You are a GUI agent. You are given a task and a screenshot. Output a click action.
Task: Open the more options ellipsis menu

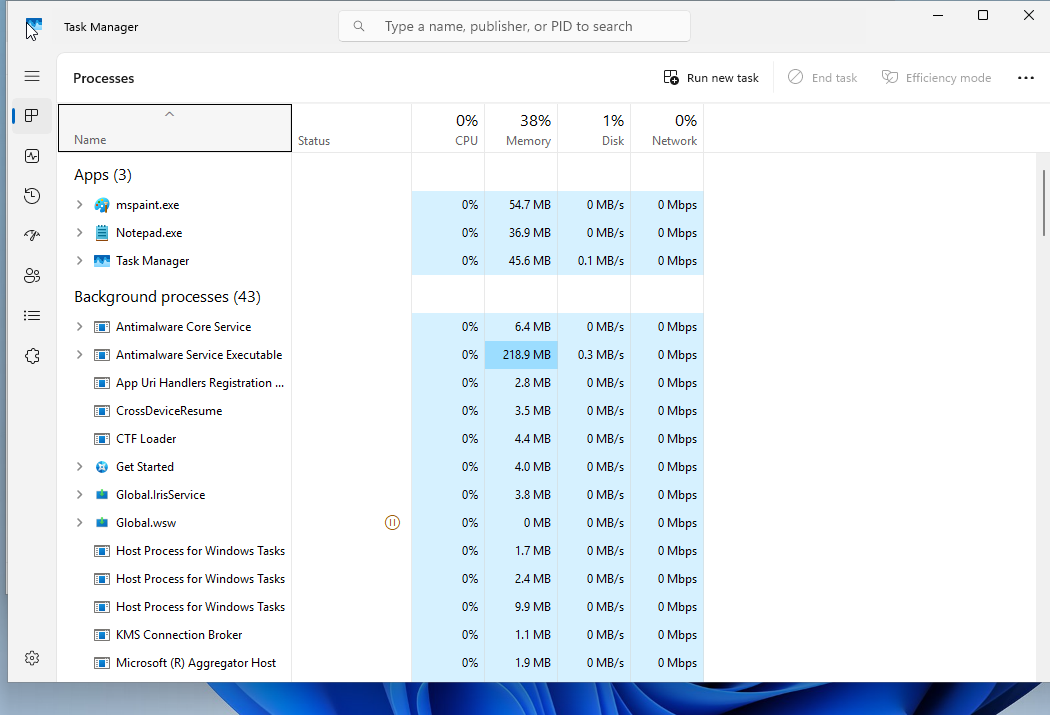(1025, 78)
